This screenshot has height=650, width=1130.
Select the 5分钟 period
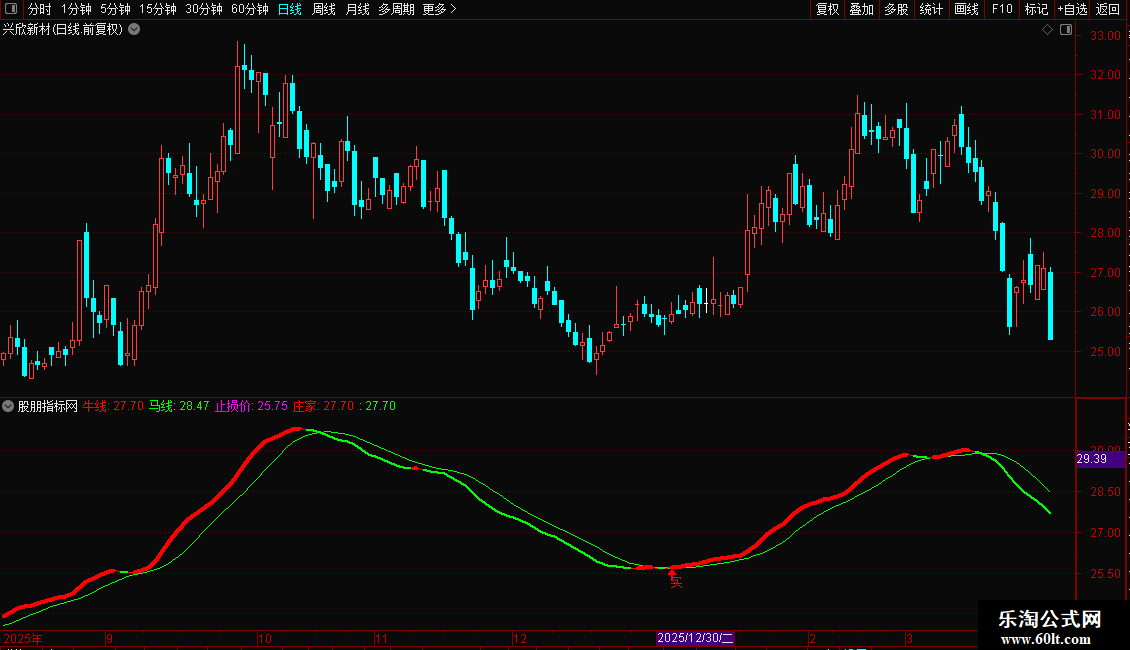115,9
